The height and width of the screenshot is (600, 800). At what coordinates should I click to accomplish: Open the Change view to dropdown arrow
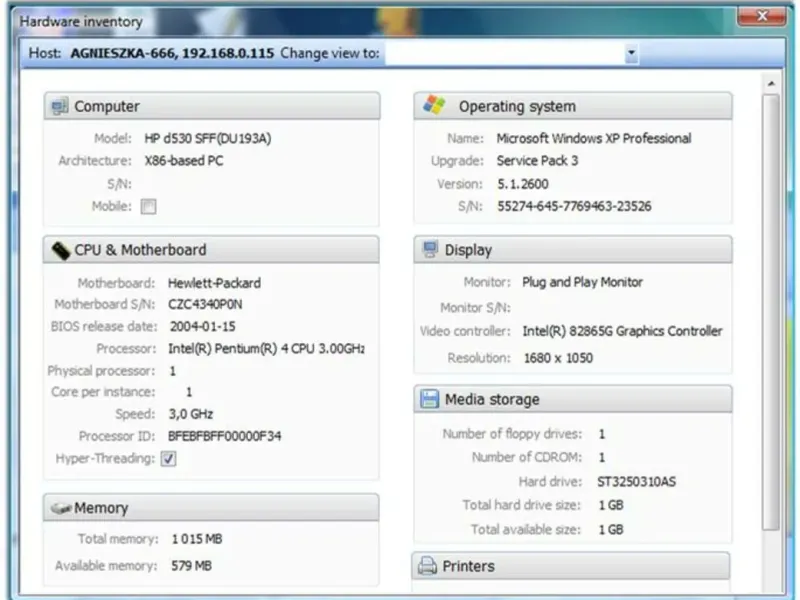point(631,53)
